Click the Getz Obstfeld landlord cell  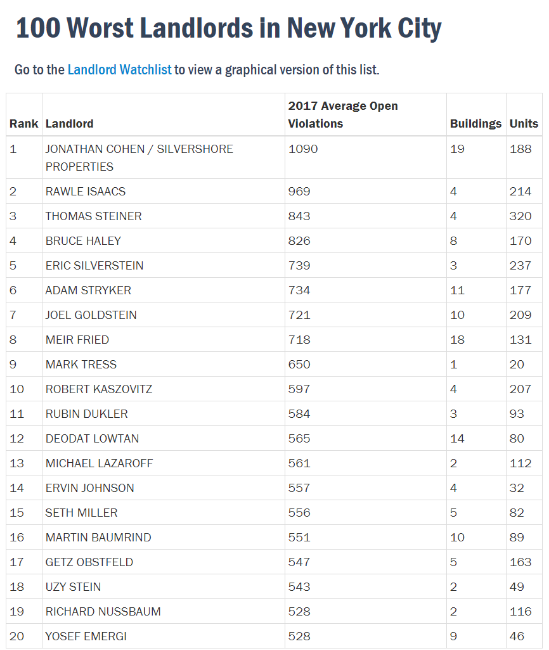coord(163,562)
